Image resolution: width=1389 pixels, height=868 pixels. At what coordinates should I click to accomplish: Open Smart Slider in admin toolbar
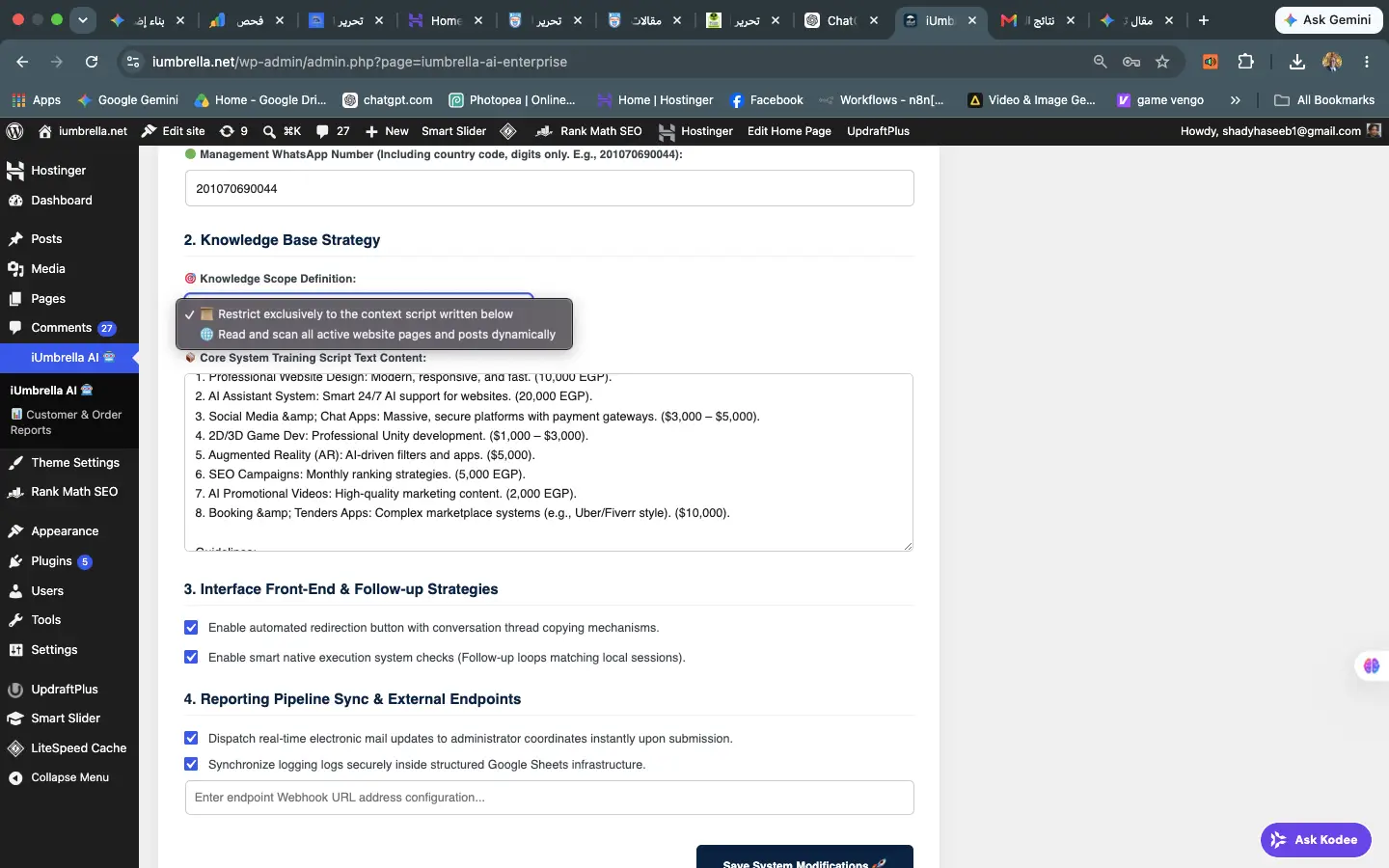pos(453,131)
